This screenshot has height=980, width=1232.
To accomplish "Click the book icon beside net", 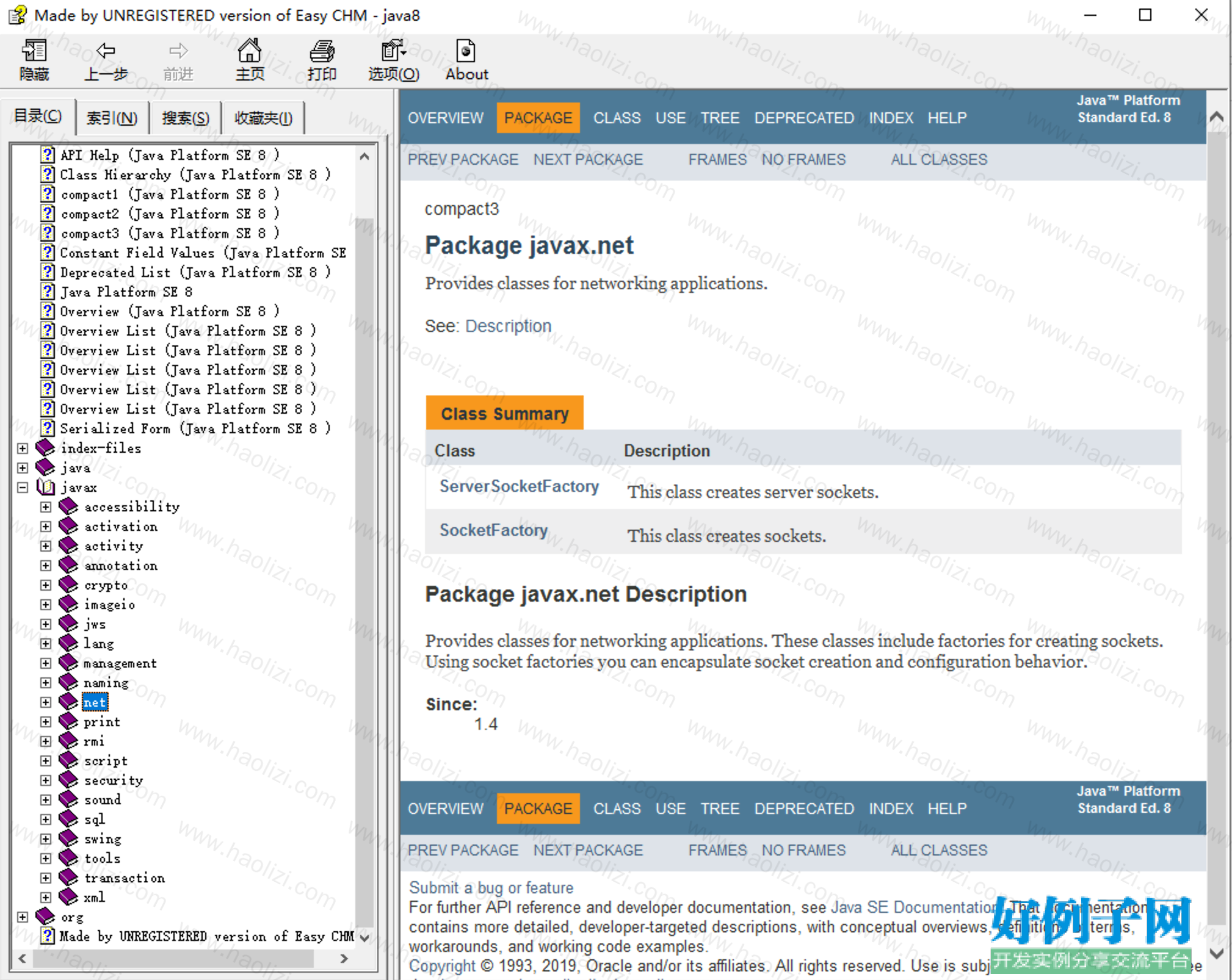I will pos(68,702).
